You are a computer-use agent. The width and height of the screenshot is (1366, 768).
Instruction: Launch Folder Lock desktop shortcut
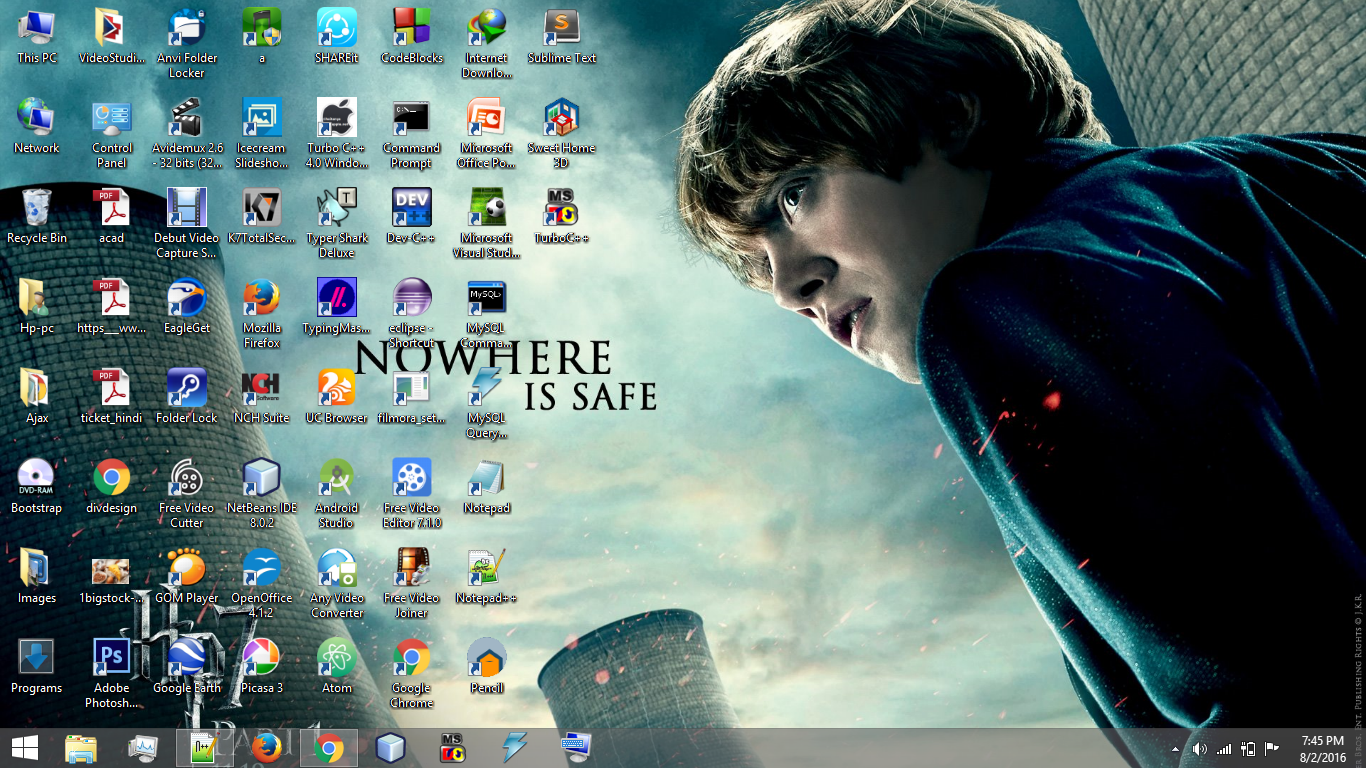187,397
